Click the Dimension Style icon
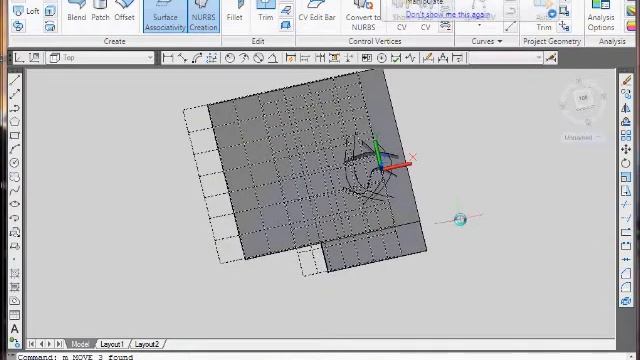 coord(551,58)
